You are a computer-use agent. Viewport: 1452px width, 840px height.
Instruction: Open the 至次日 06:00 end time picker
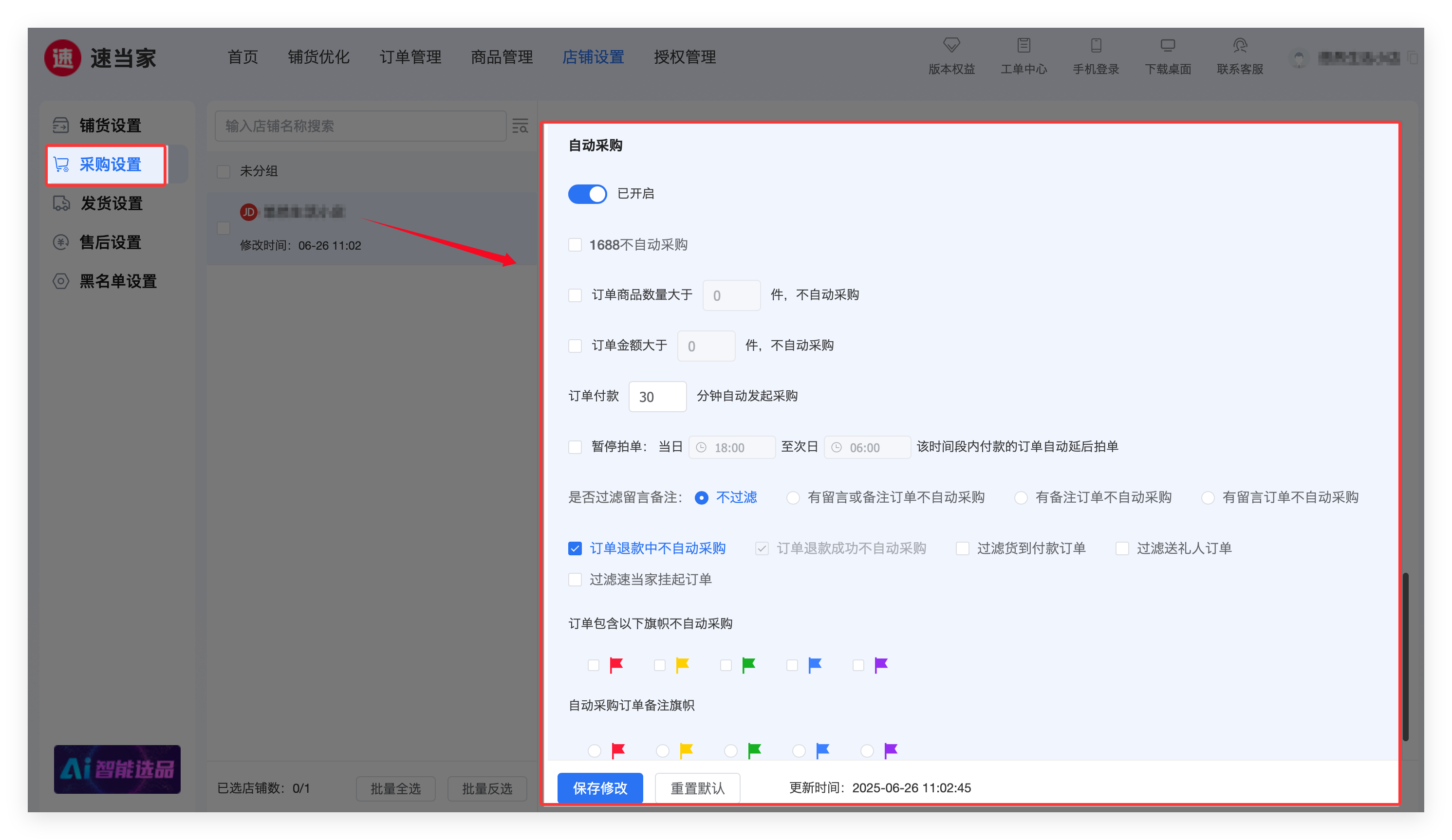click(867, 447)
